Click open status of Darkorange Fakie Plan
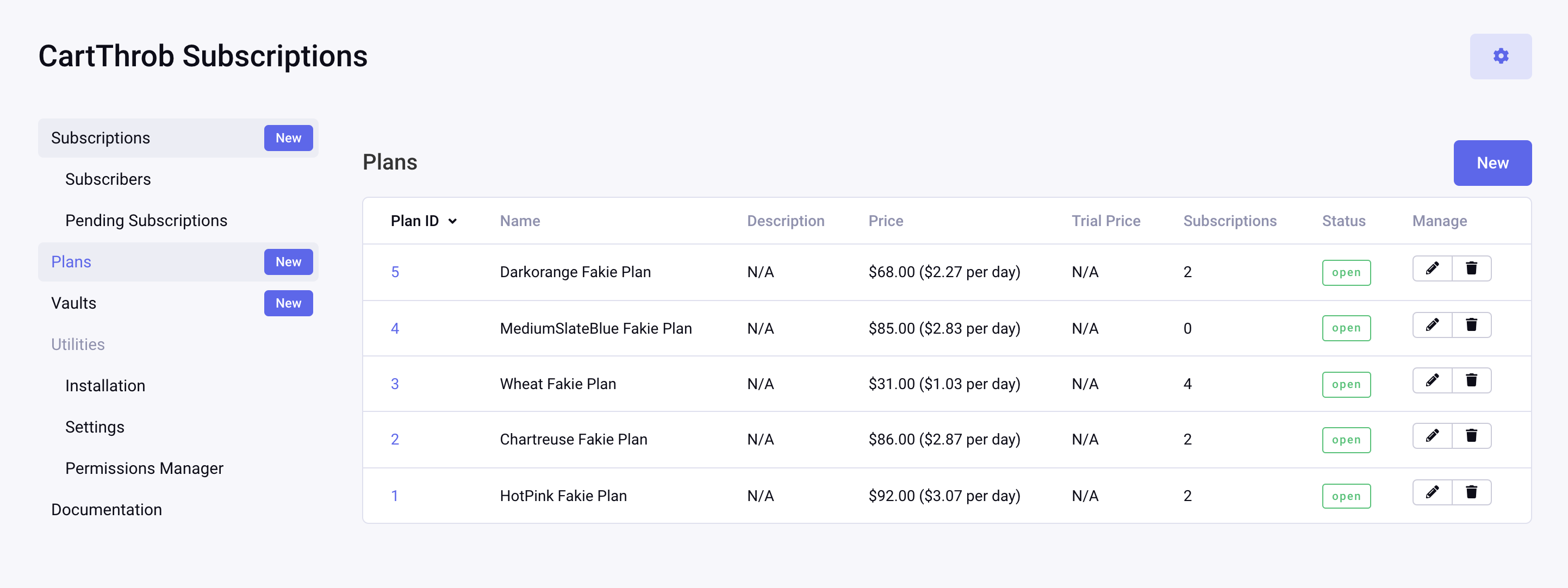Image resolution: width=1568 pixels, height=588 pixels. pos(1346,273)
